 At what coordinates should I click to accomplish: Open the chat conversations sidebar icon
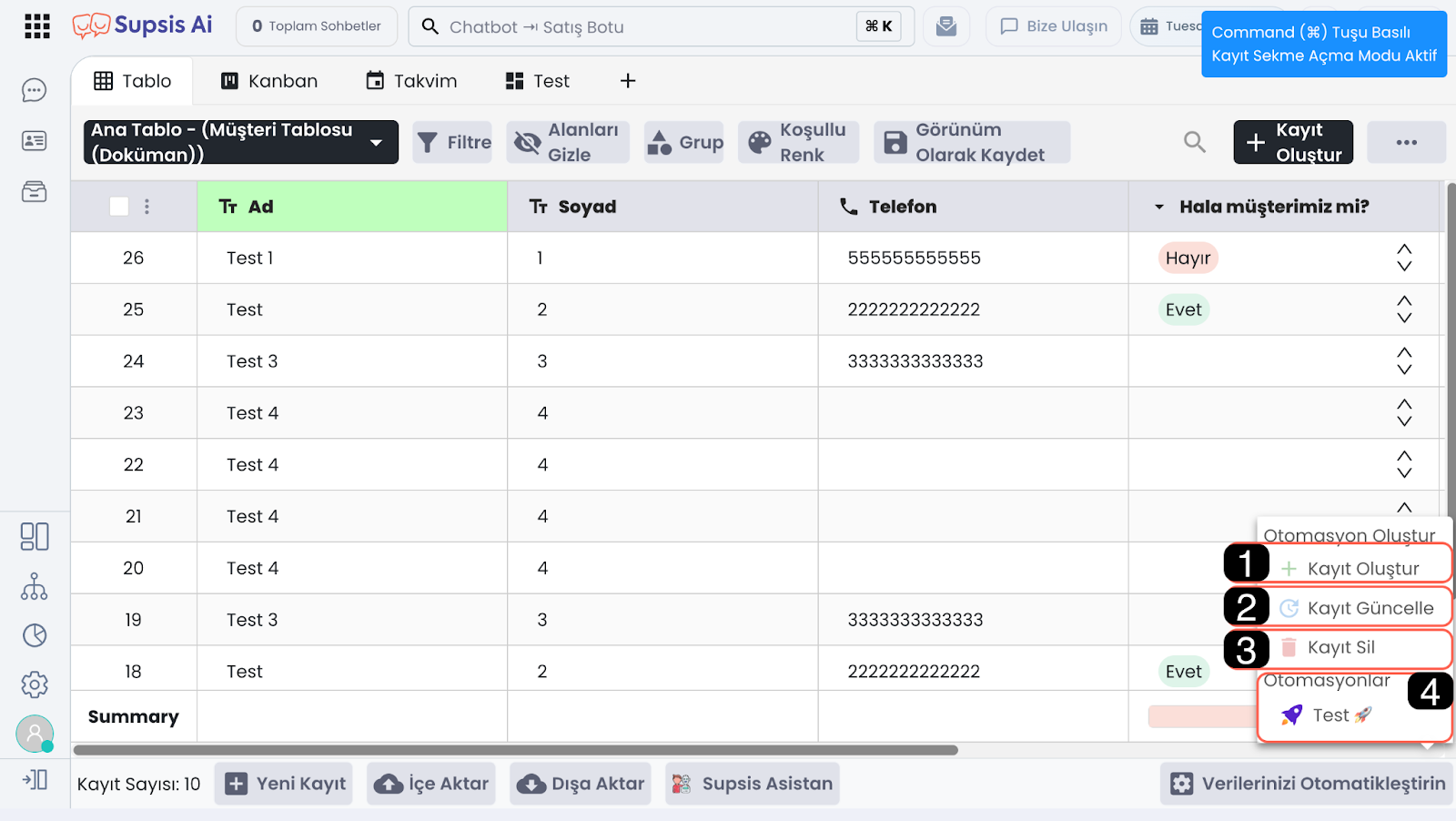tap(35, 90)
